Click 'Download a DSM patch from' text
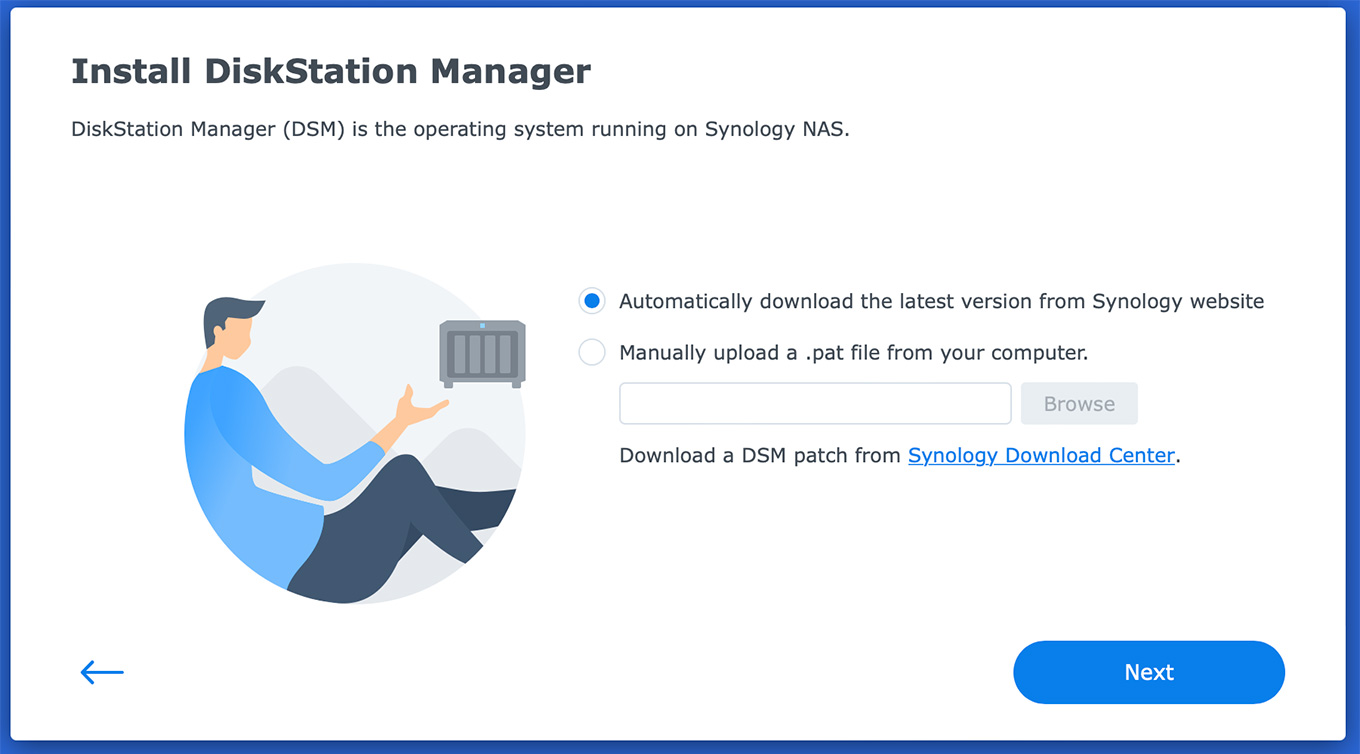 [x=760, y=455]
